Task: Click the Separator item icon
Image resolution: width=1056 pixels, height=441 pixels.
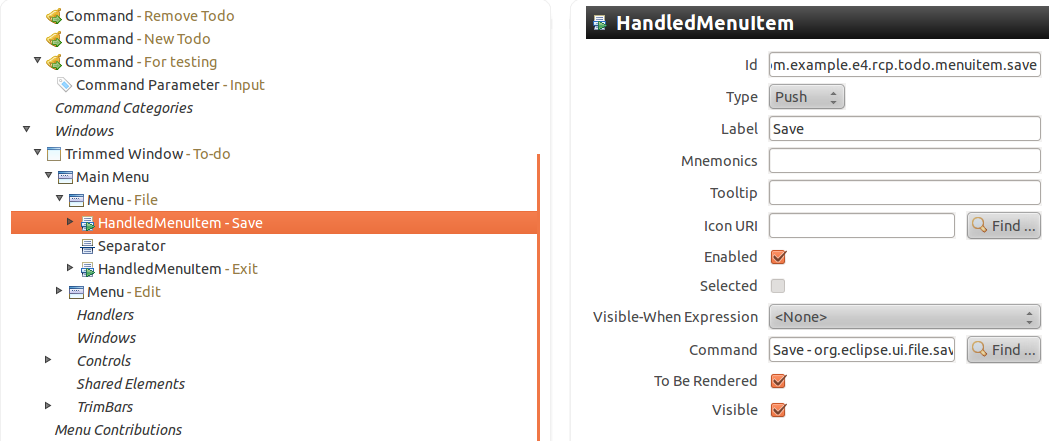Action: coord(87,246)
